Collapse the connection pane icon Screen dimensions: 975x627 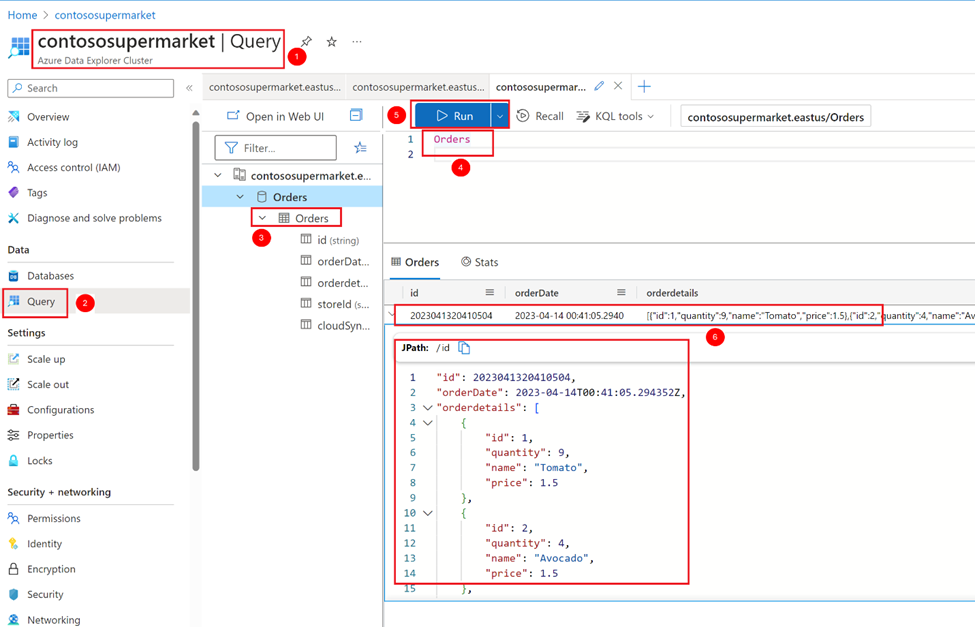(356, 115)
